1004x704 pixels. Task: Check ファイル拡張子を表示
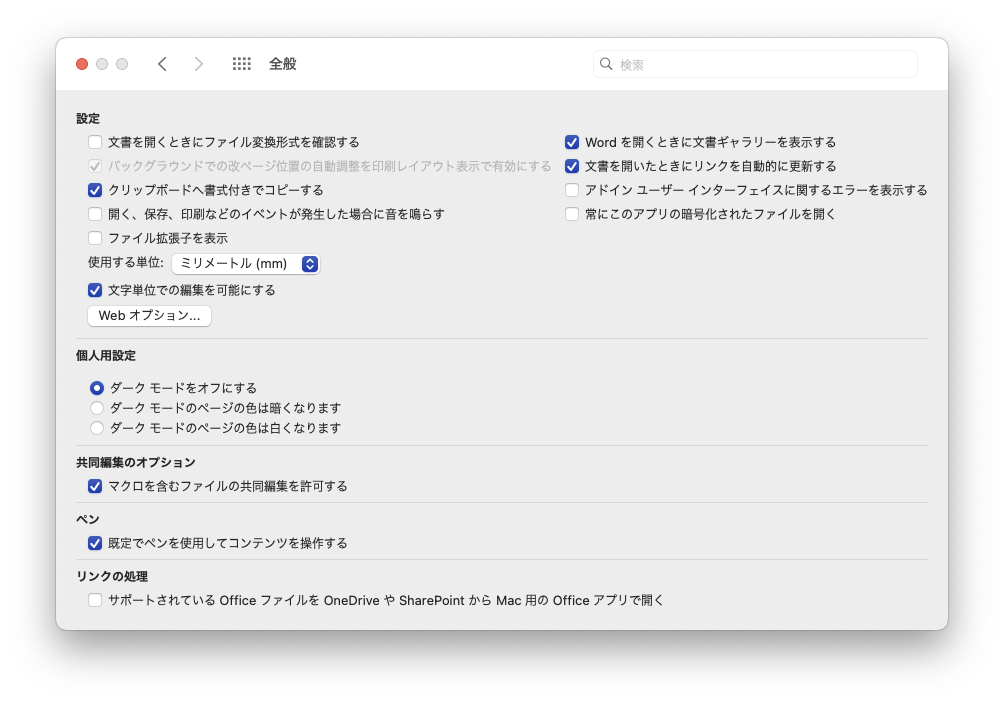tap(95, 238)
